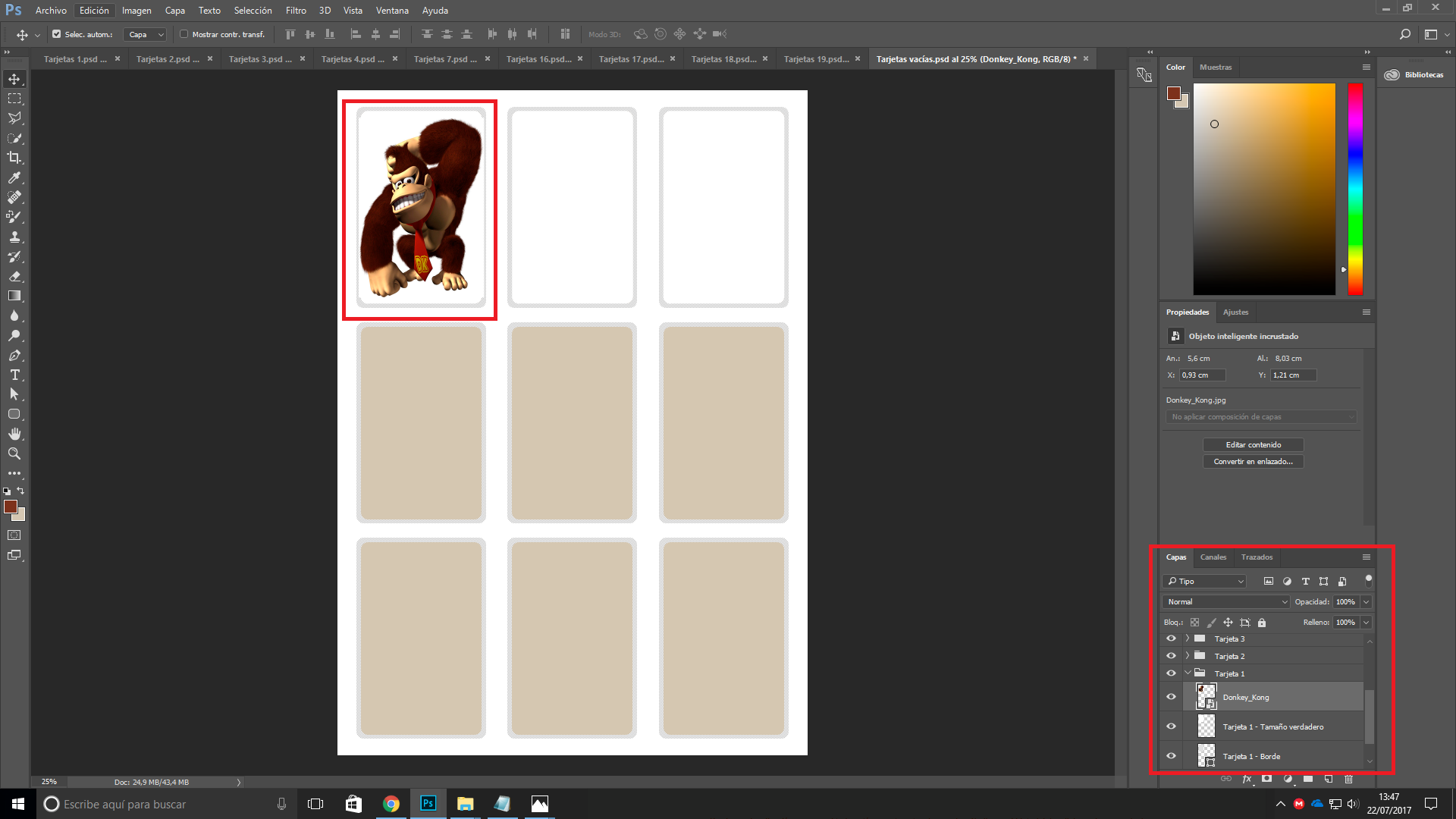Open the Opacidad slider dropdown arrow
1456x819 pixels.
pyautogui.click(x=1367, y=602)
